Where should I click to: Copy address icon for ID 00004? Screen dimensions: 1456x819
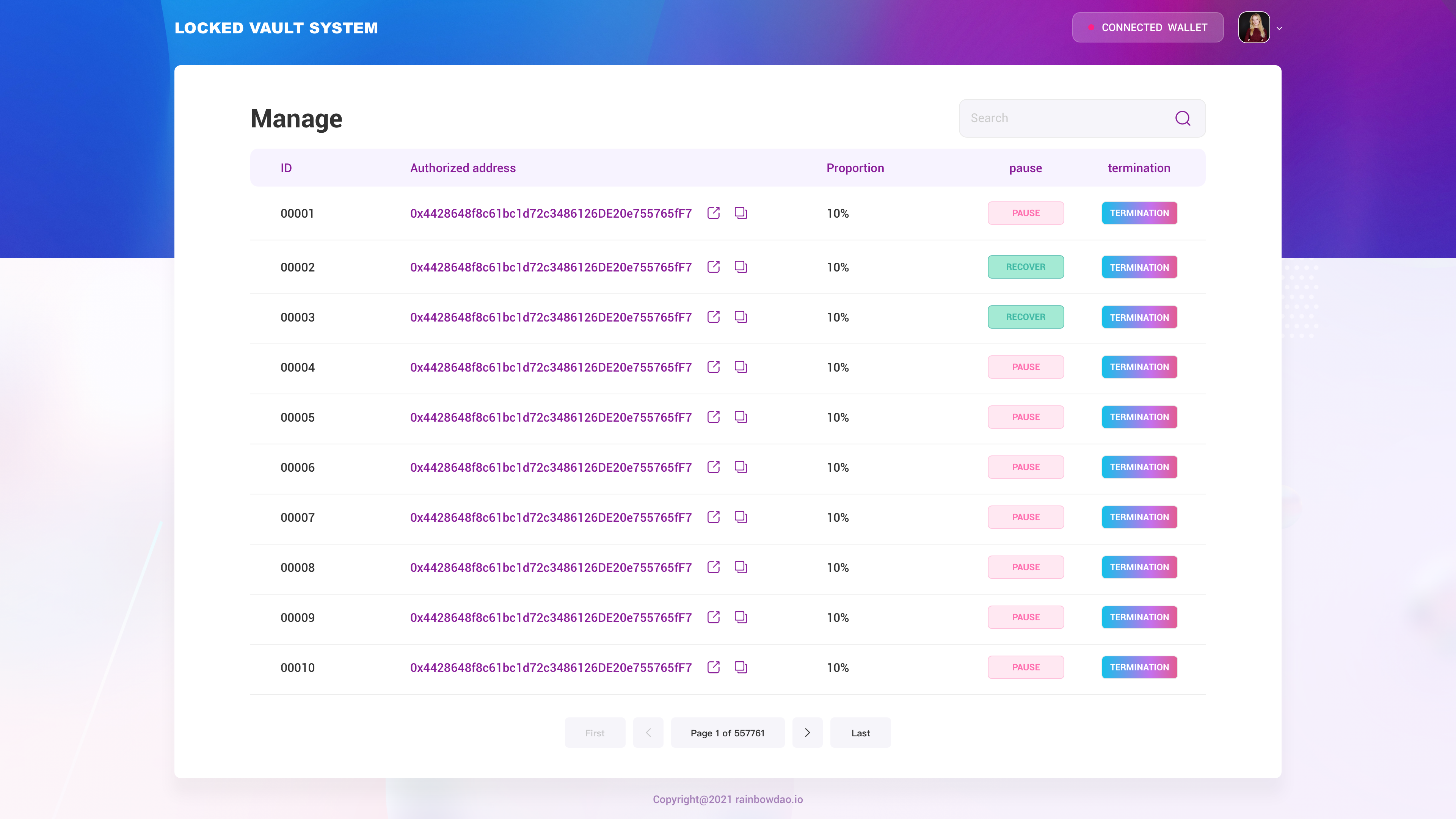(741, 367)
